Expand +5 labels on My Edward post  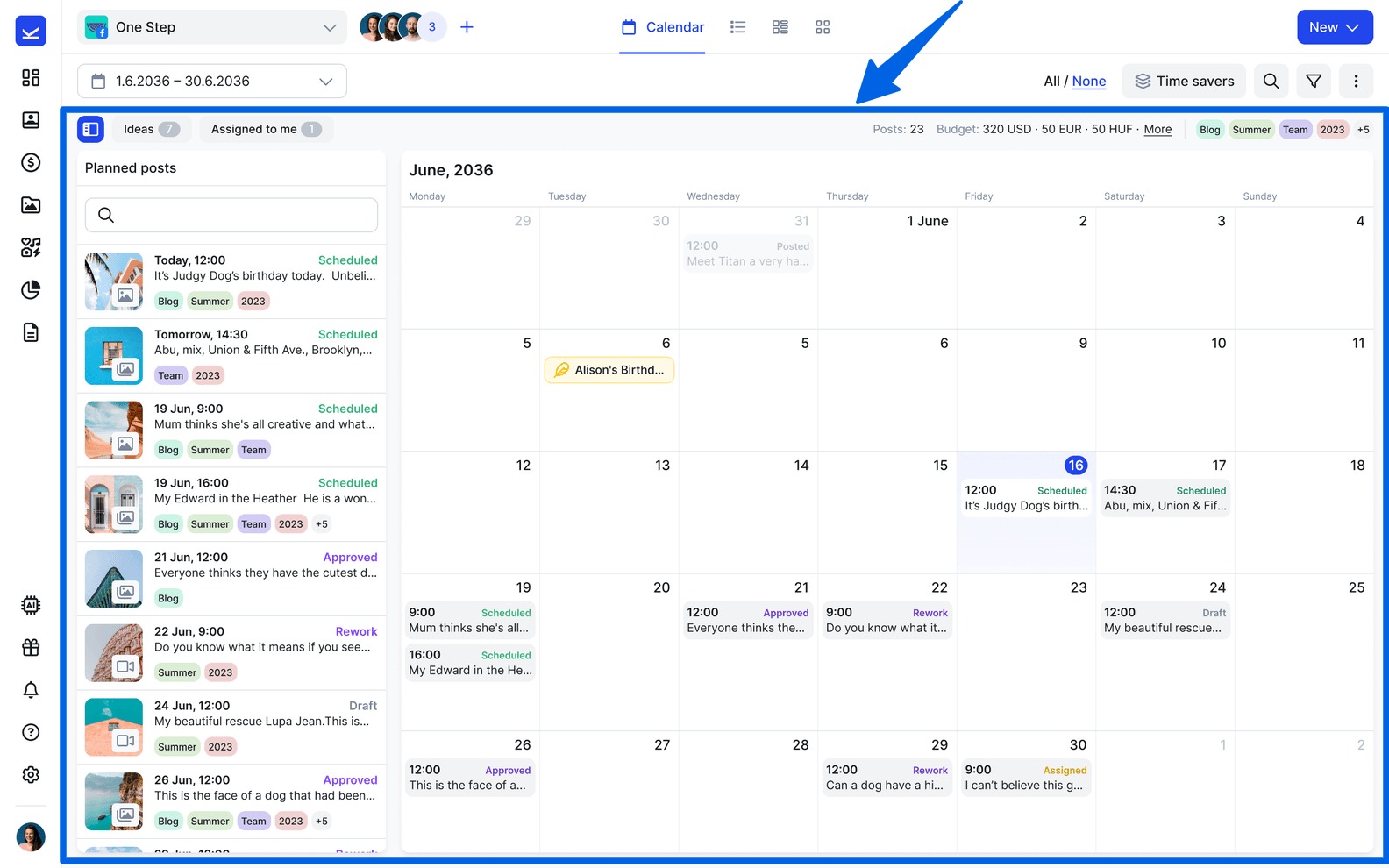pyautogui.click(x=322, y=524)
